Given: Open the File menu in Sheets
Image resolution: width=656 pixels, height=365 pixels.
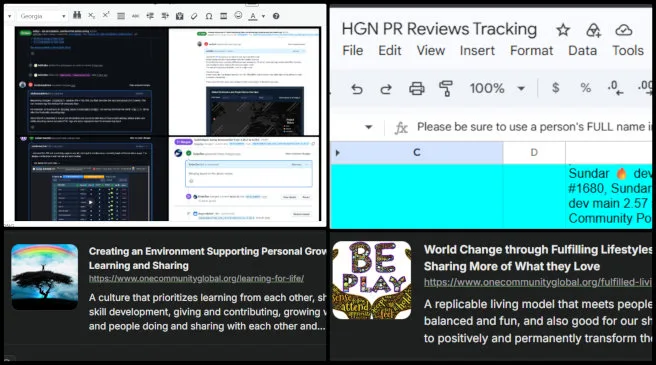Looking at the screenshot, I should (x=353, y=51).
